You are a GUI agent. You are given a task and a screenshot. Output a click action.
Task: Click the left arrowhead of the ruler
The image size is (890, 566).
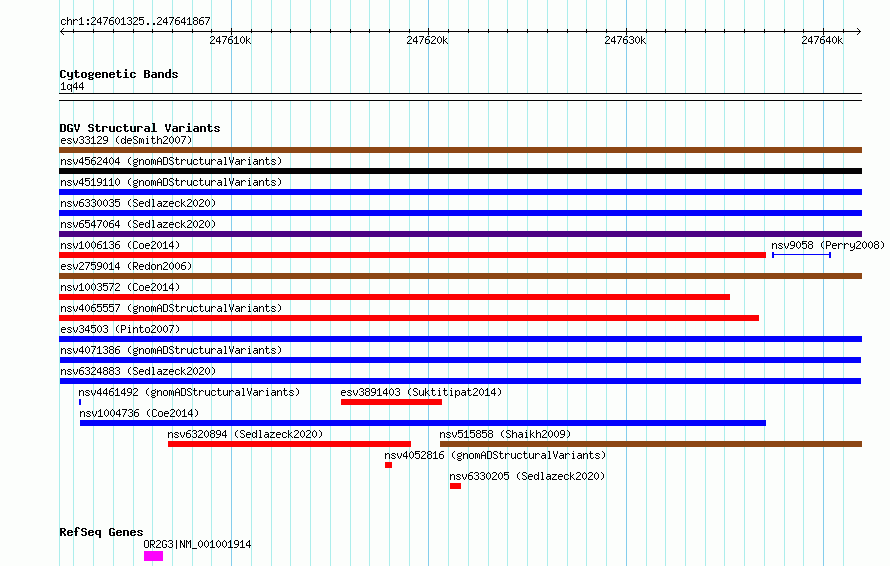click(62, 32)
